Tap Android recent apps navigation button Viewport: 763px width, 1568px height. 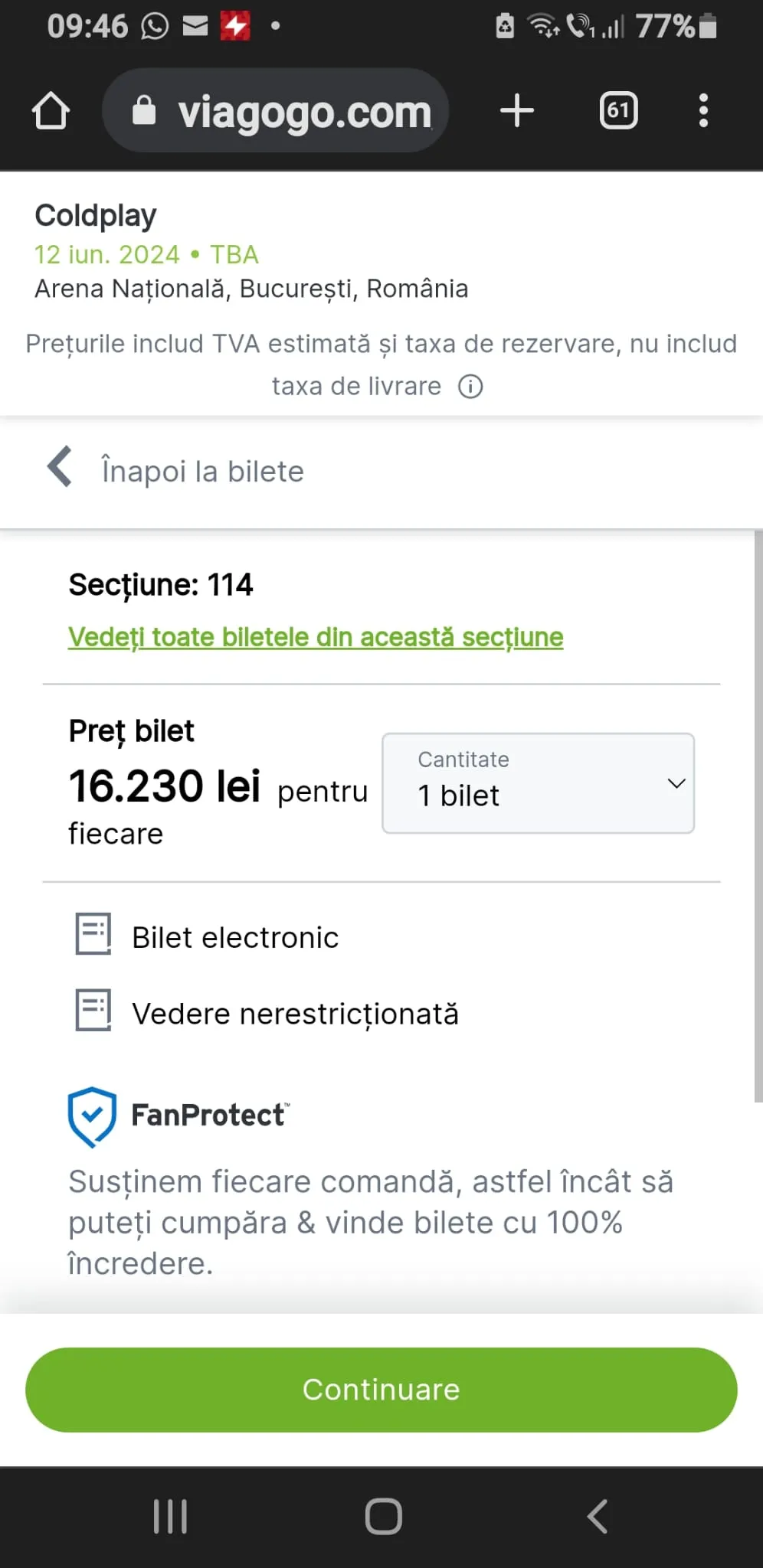tap(170, 1516)
